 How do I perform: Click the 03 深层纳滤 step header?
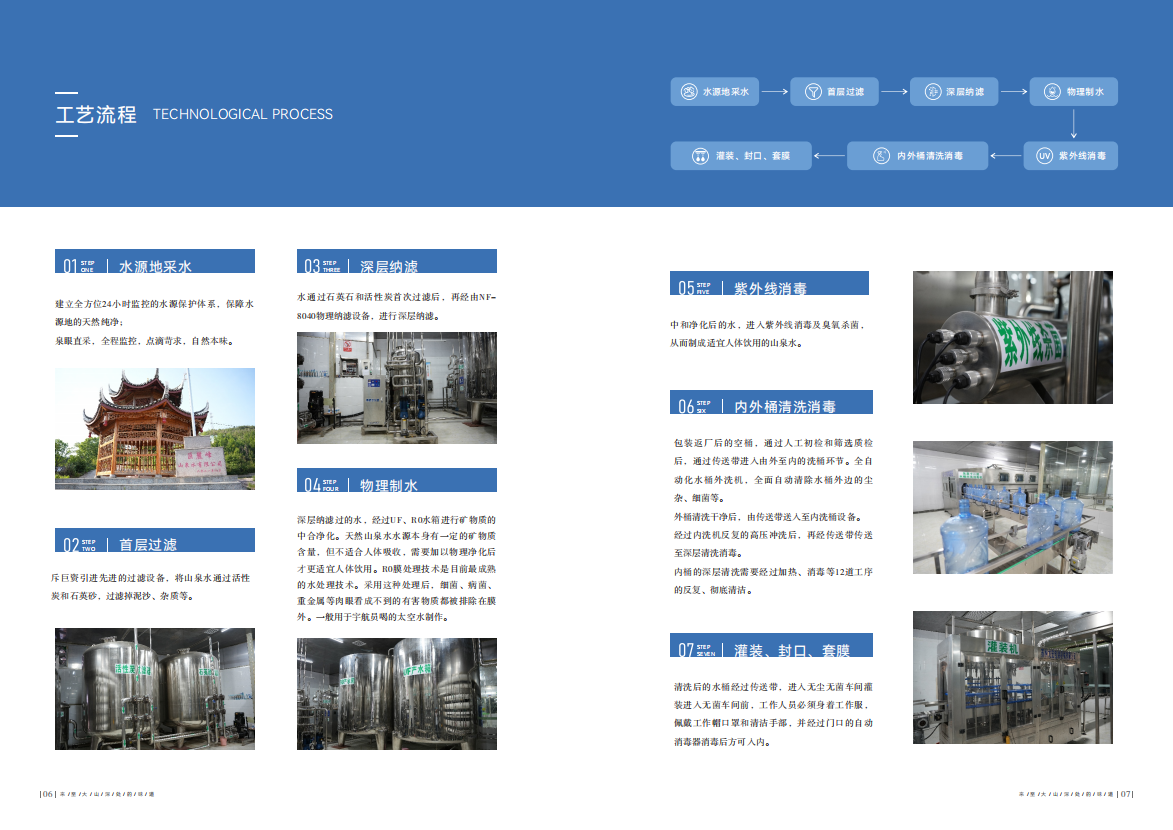pyautogui.click(x=397, y=262)
